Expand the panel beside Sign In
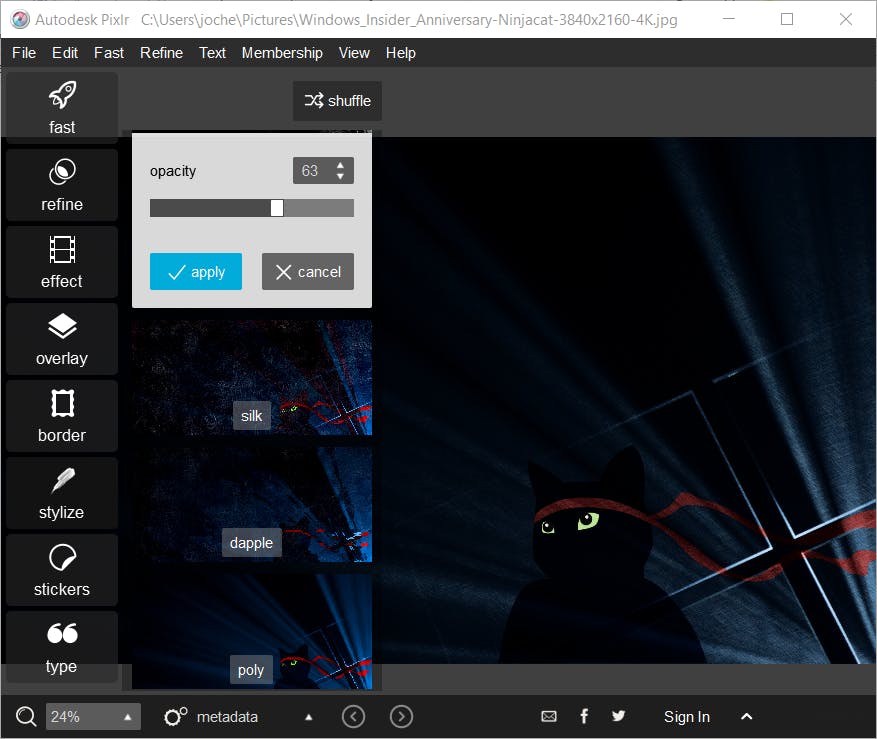Image resolution: width=877 pixels, height=739 pixels. coord(747,716)
